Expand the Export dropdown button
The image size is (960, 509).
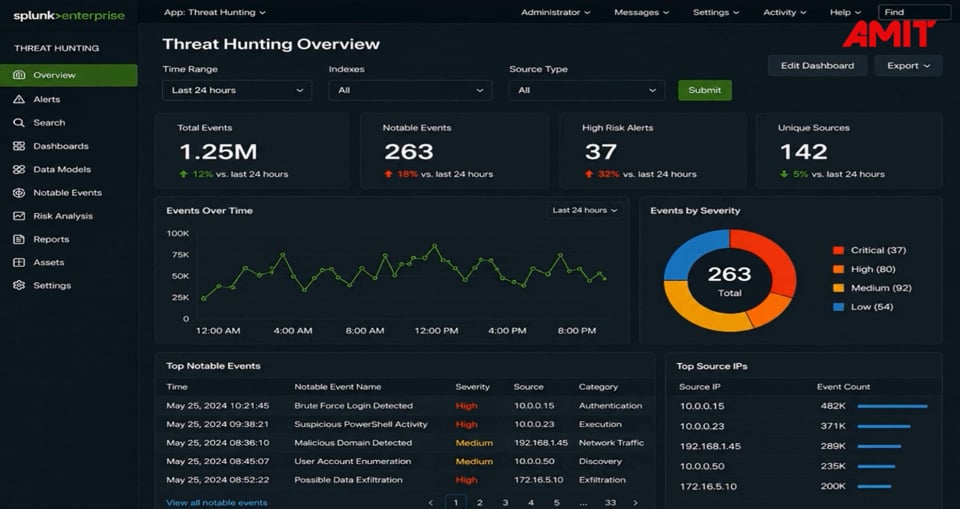[908, 66]
